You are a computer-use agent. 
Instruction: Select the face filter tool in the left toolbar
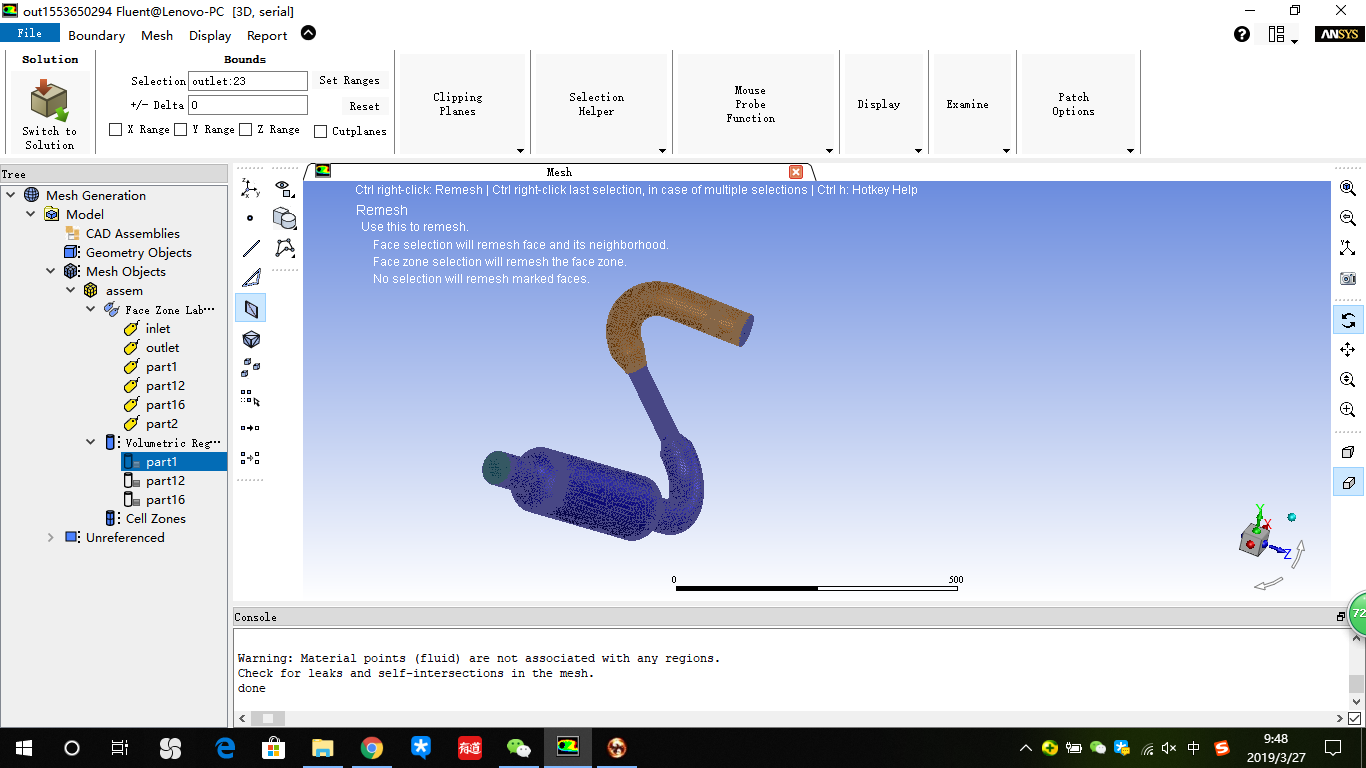pyautogui.click(x=251, y=307)
